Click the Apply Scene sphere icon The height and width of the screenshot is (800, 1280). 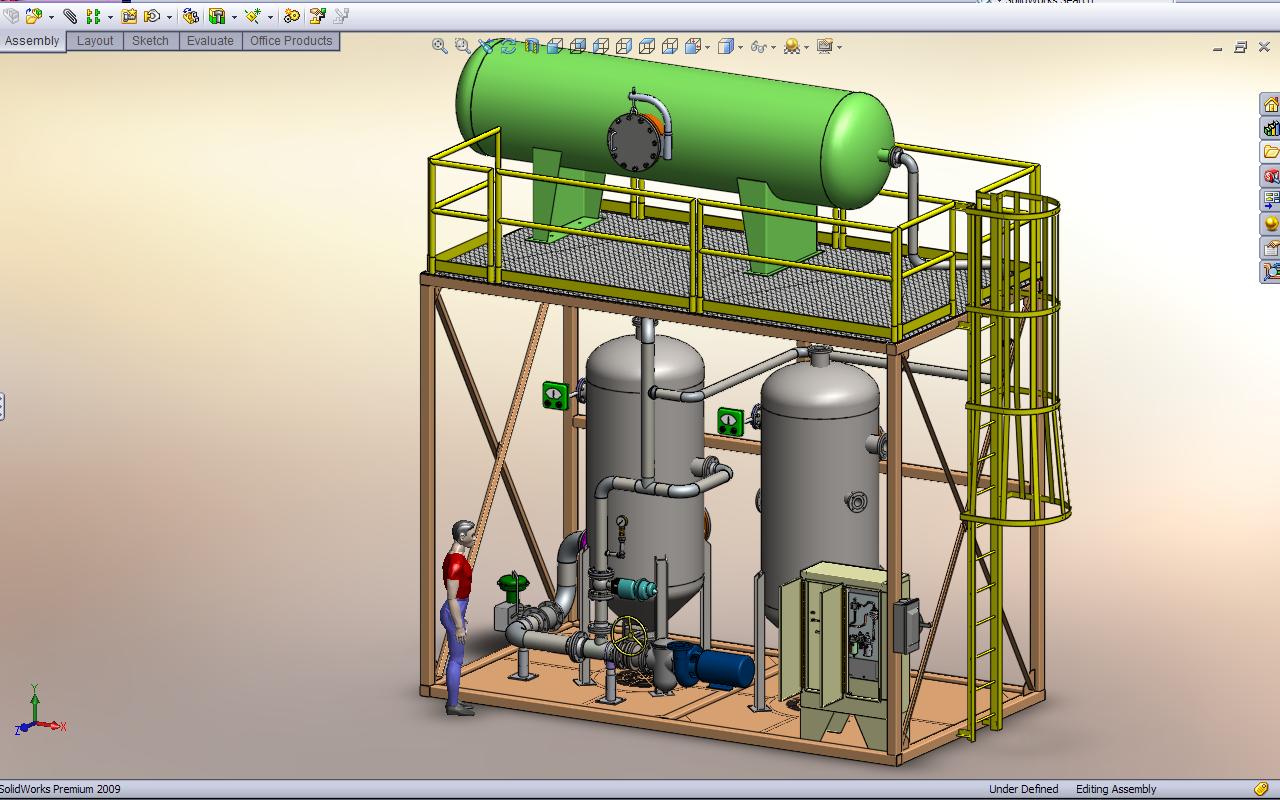coord(792,46)
